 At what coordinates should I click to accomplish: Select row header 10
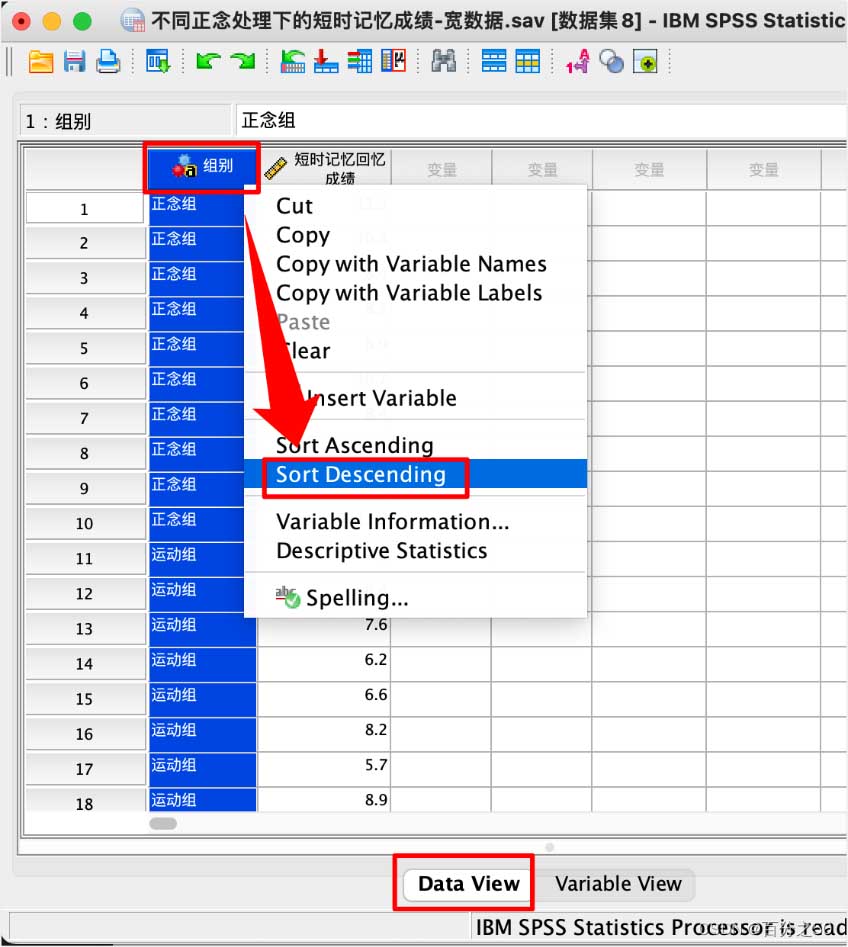click(85, 524)
